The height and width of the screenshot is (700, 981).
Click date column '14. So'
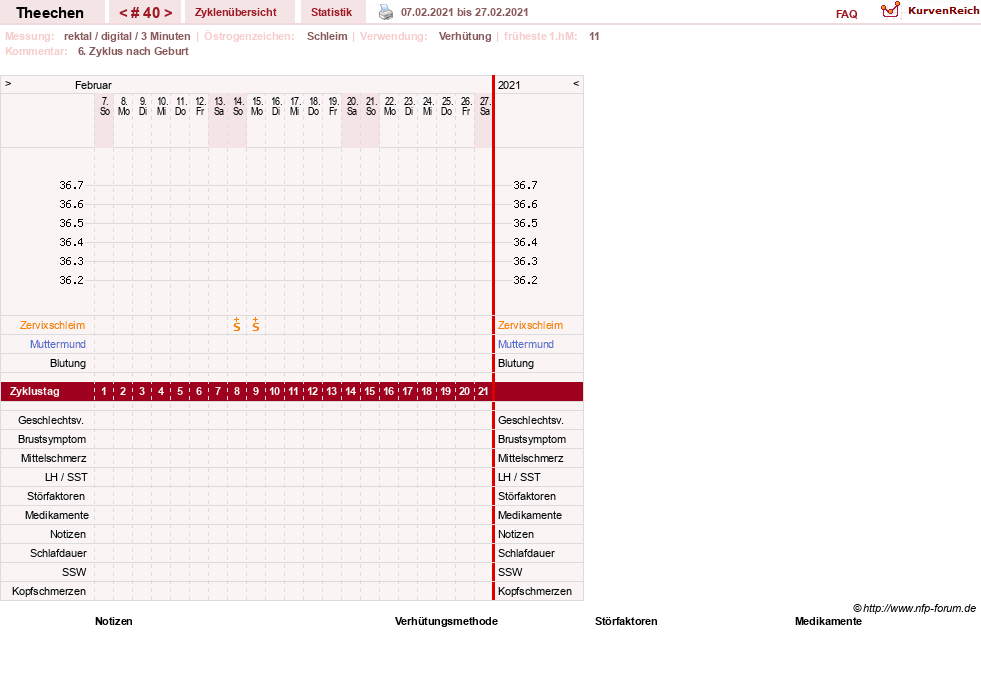[238, 106]
